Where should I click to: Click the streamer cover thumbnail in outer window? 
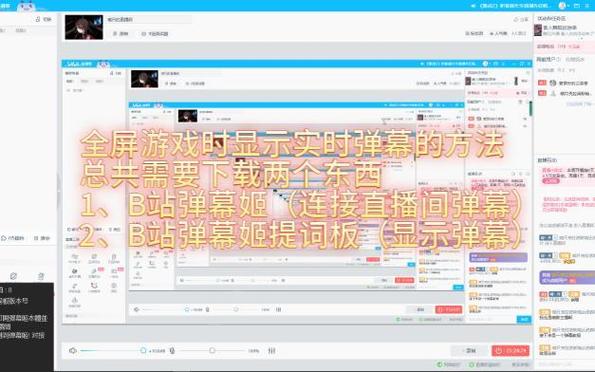84,27
